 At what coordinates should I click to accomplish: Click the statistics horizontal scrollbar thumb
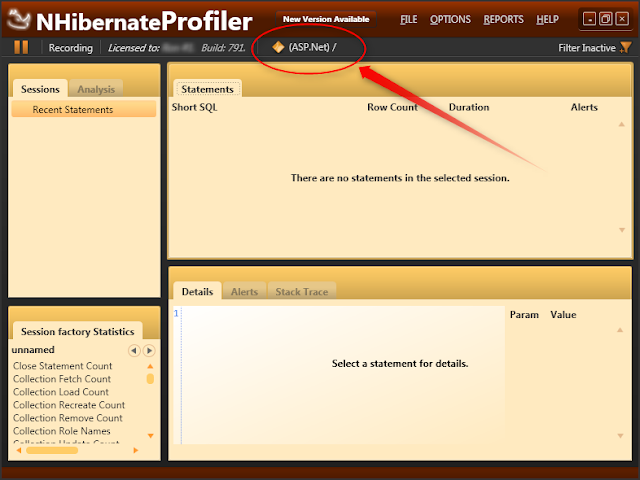click(52, 450)
